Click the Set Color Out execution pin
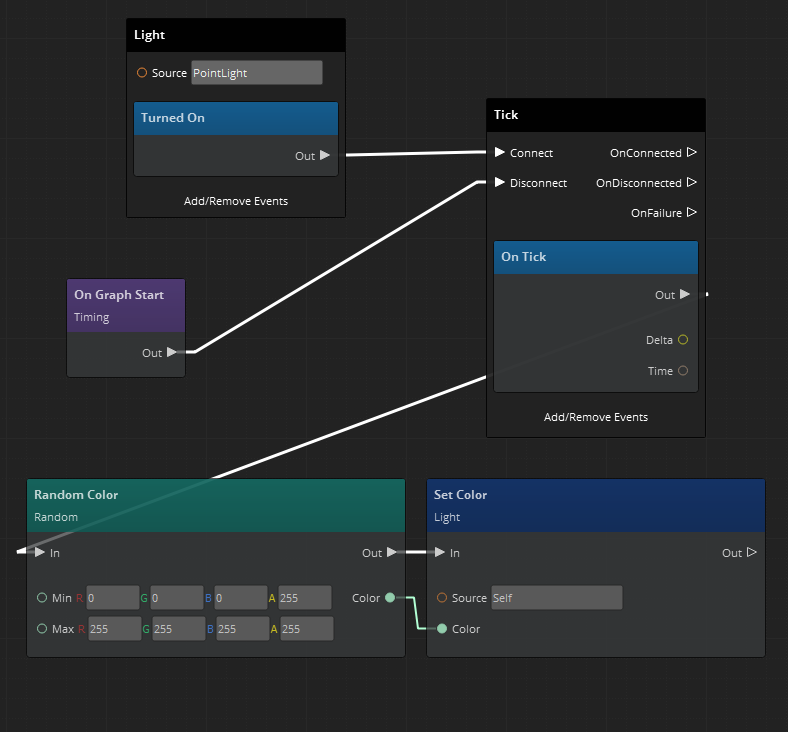Viewport: 788px width, 732px height. click(752, 553)
